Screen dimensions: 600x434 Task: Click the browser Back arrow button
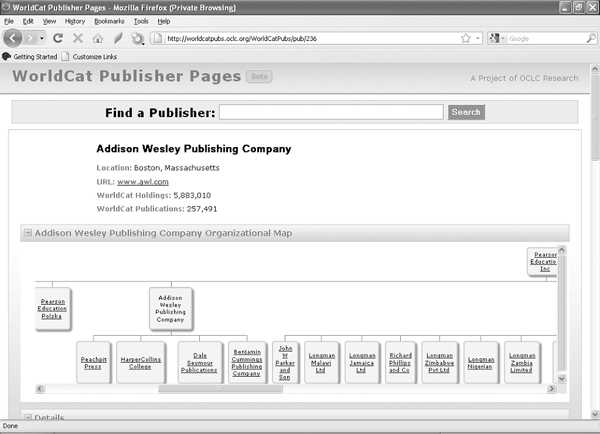coord(14,38)
